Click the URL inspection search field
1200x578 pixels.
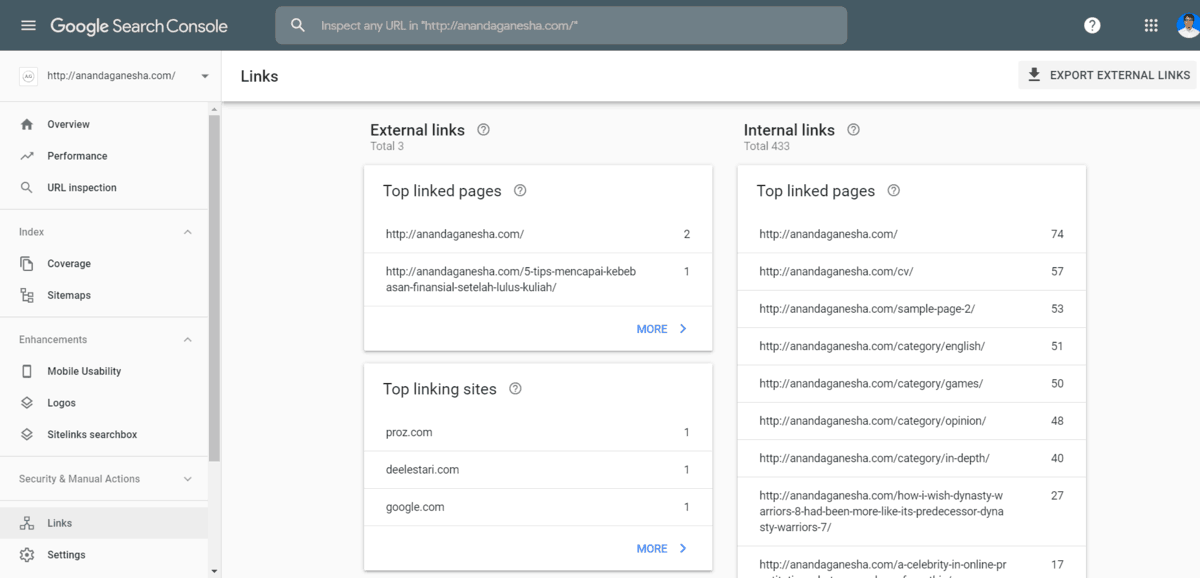560,26
